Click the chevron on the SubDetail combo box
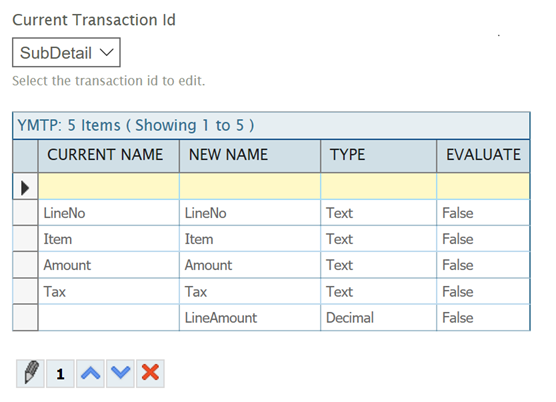This screenshot has width=556, height=402. 106,52
